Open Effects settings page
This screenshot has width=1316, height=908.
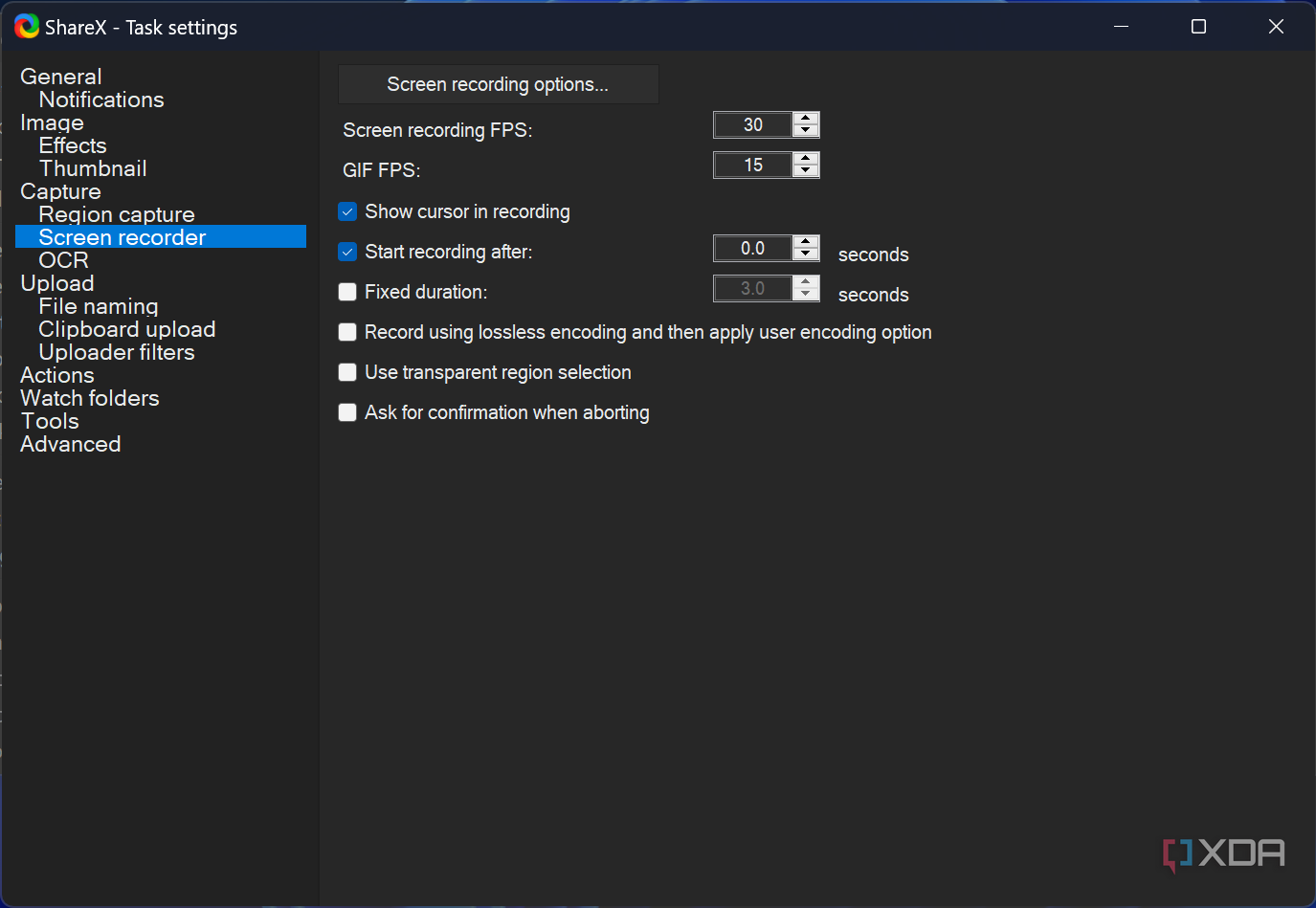[73, 145]
